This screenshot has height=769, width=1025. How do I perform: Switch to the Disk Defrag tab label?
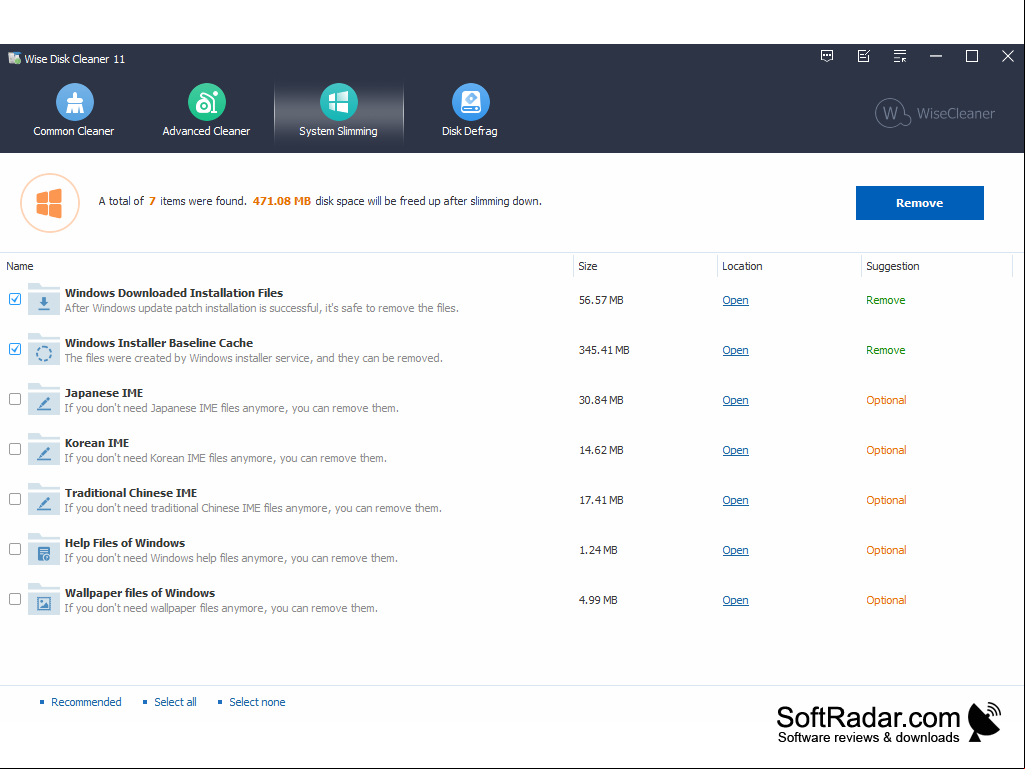coord(470,131)
